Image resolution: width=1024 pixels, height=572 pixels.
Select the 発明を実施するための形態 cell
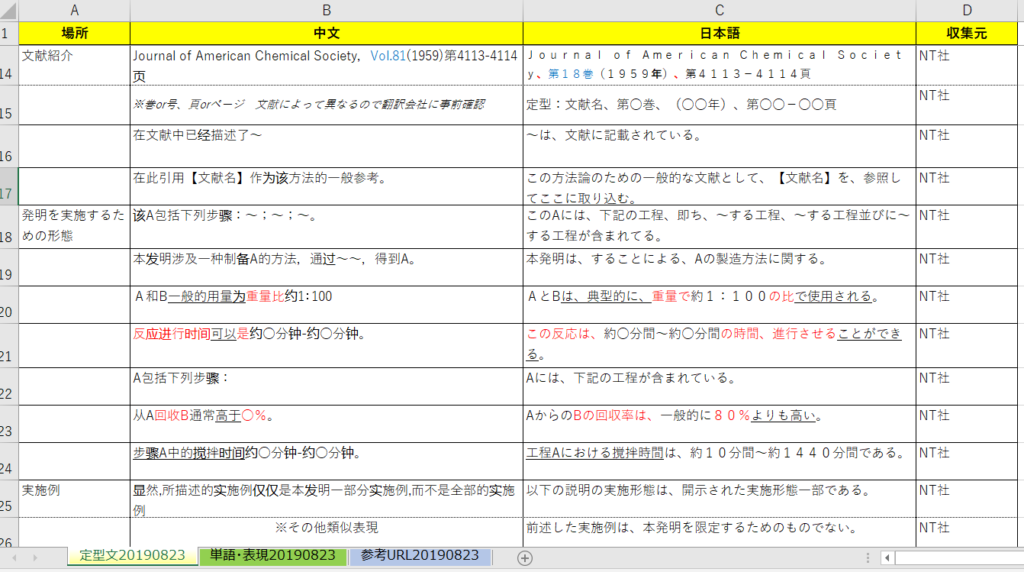[x=74, y=227]
